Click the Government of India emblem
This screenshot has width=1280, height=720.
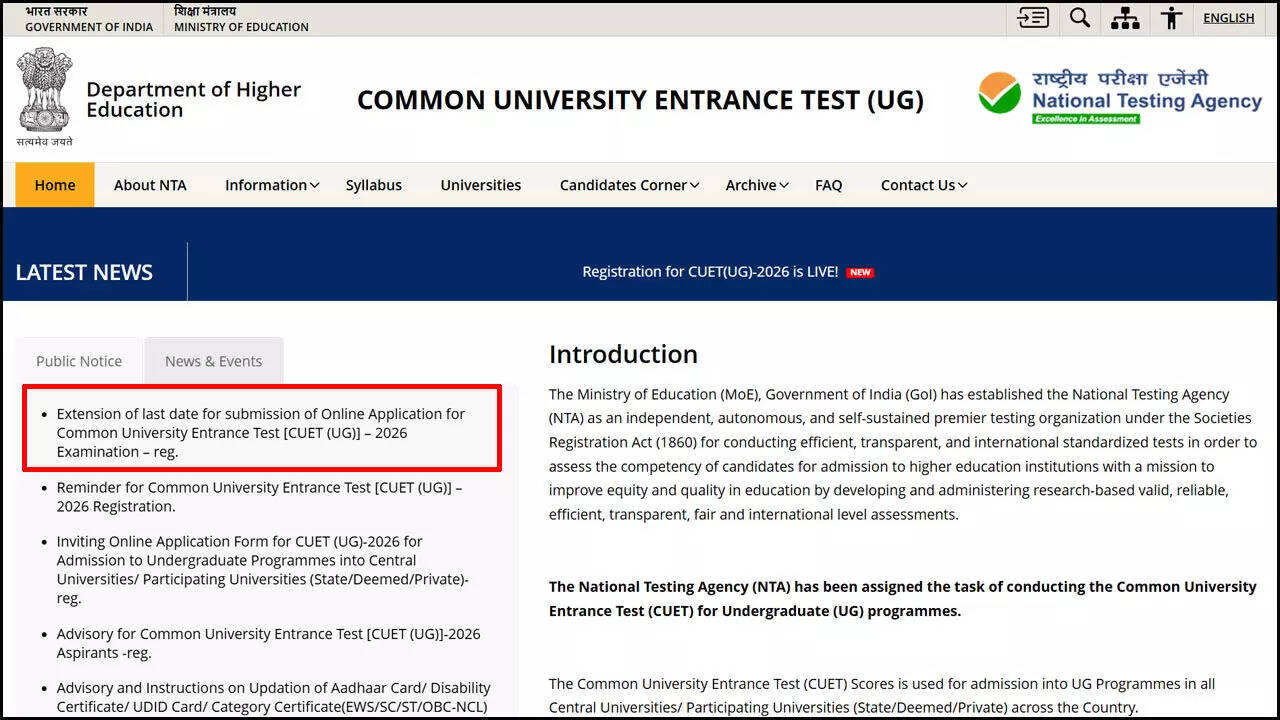pyautogui.click(x=42, y=93)
